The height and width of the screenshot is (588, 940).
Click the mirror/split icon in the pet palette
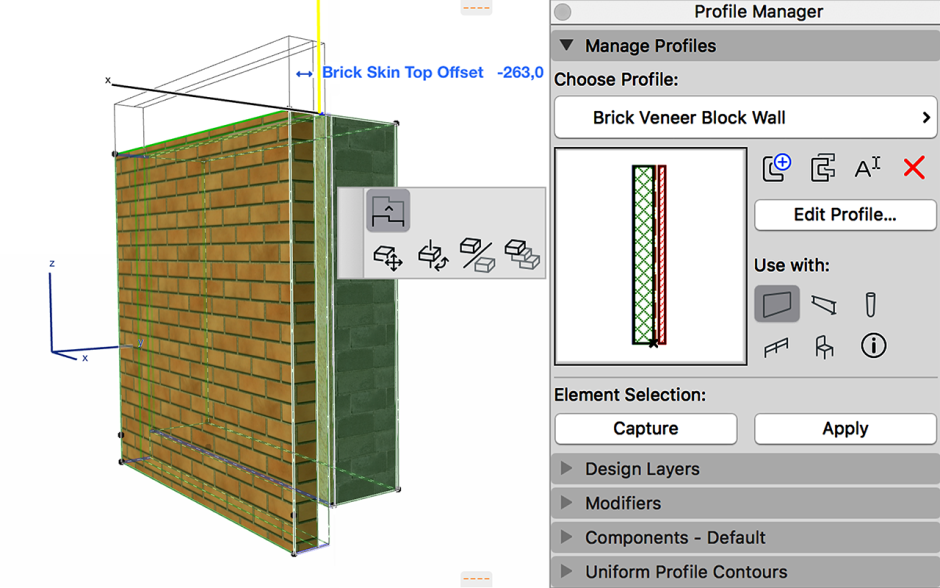tap(477, 255)
